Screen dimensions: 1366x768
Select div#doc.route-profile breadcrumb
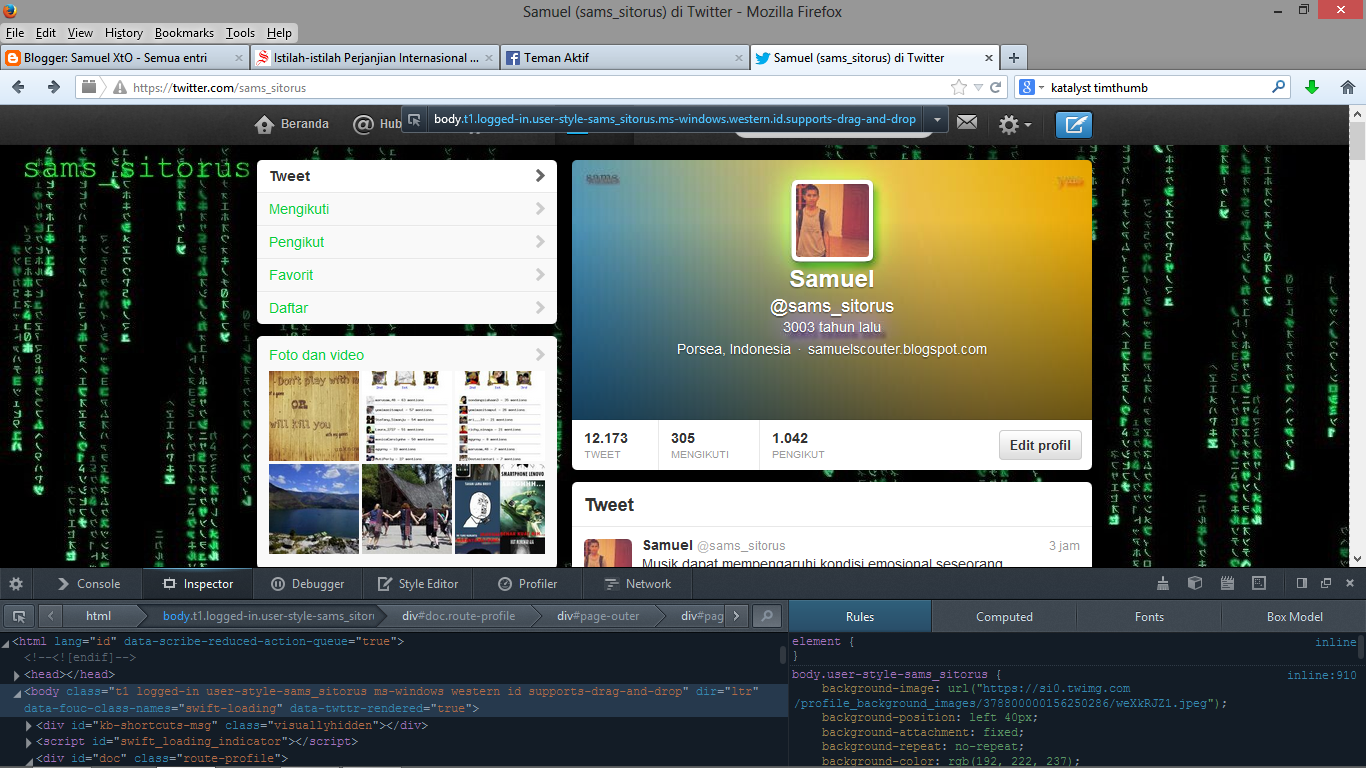458,616
